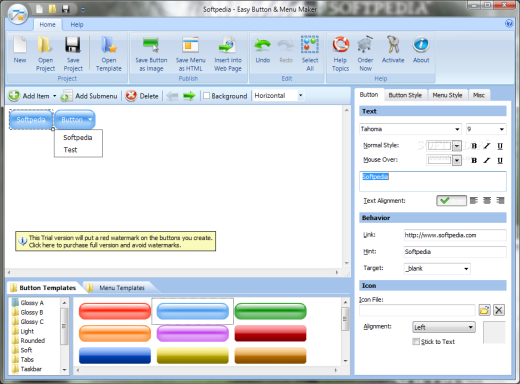Open the Horizontal orientation dropdown
520x384 pixels.
point(300,95)
